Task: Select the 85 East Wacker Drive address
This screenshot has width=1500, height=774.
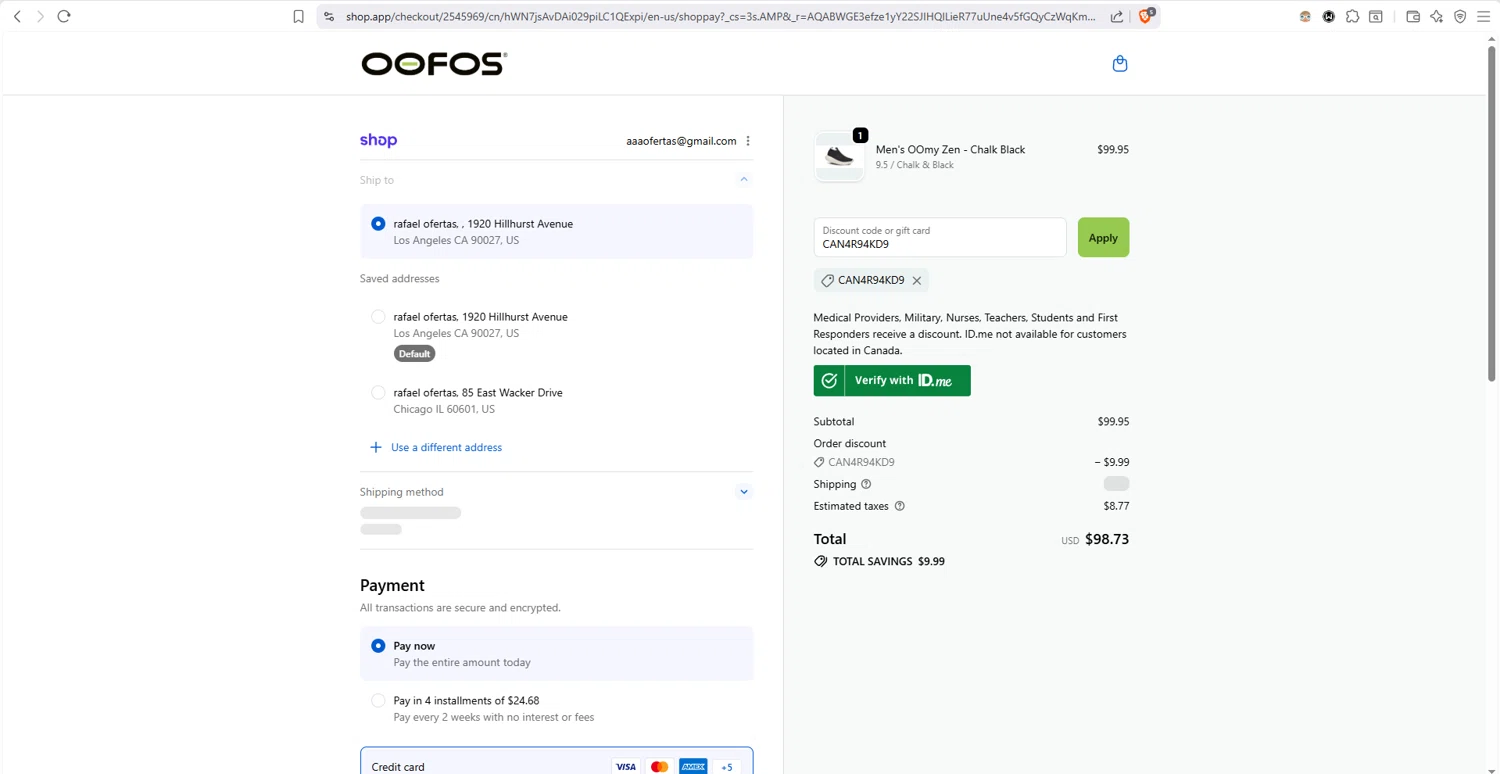Action: pyautogui.click(x=378, y=393)
